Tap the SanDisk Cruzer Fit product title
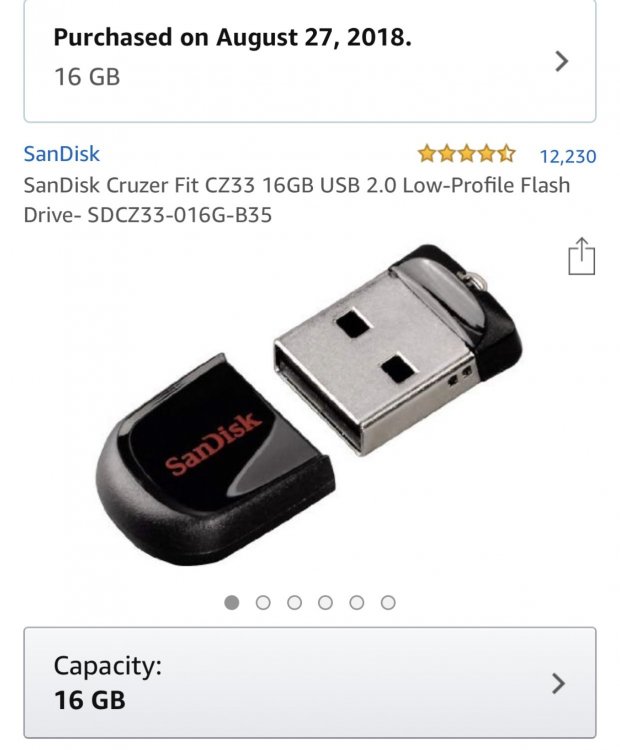This screenshot has height=750, width=620. [297, 200]
